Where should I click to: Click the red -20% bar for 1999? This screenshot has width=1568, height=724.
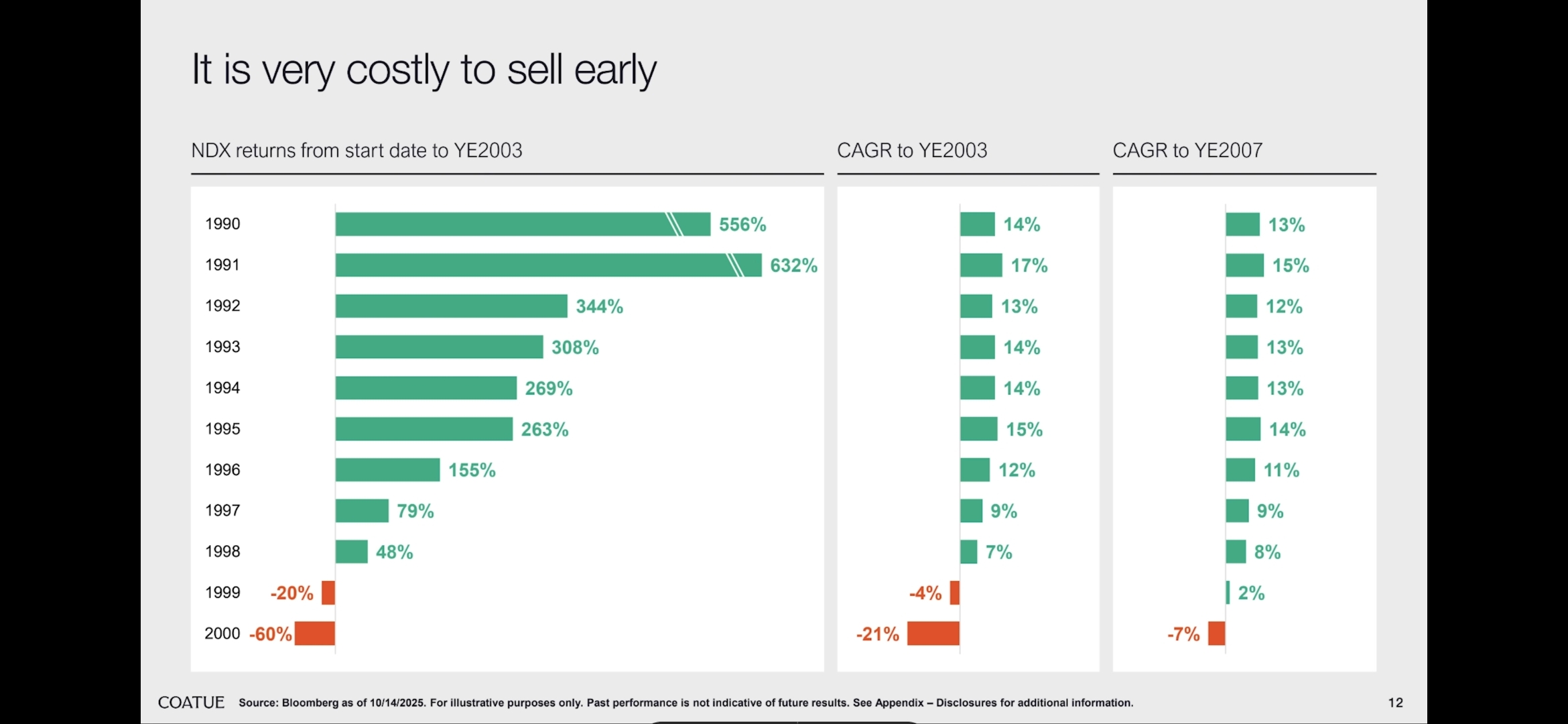coord(328,593)
